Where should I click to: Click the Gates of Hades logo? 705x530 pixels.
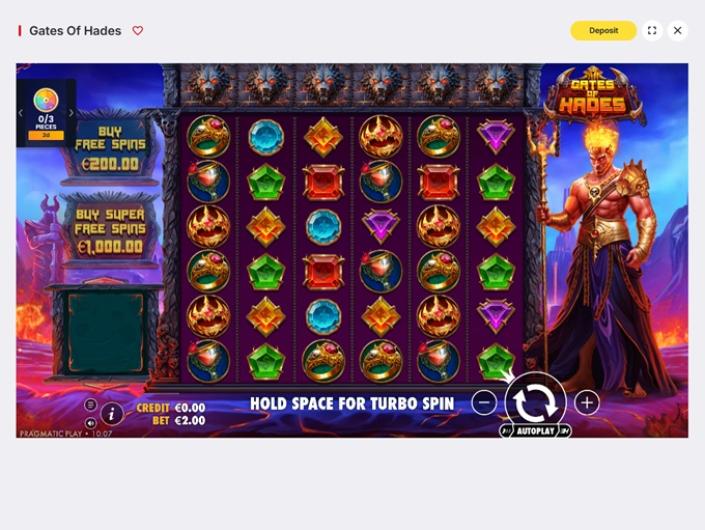pos(592,95)
